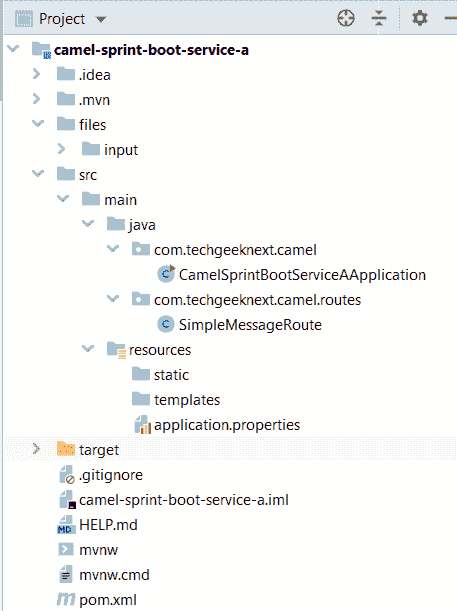
Task: Click the Select Opened File crosshair icon
Action: coord(346,18)
